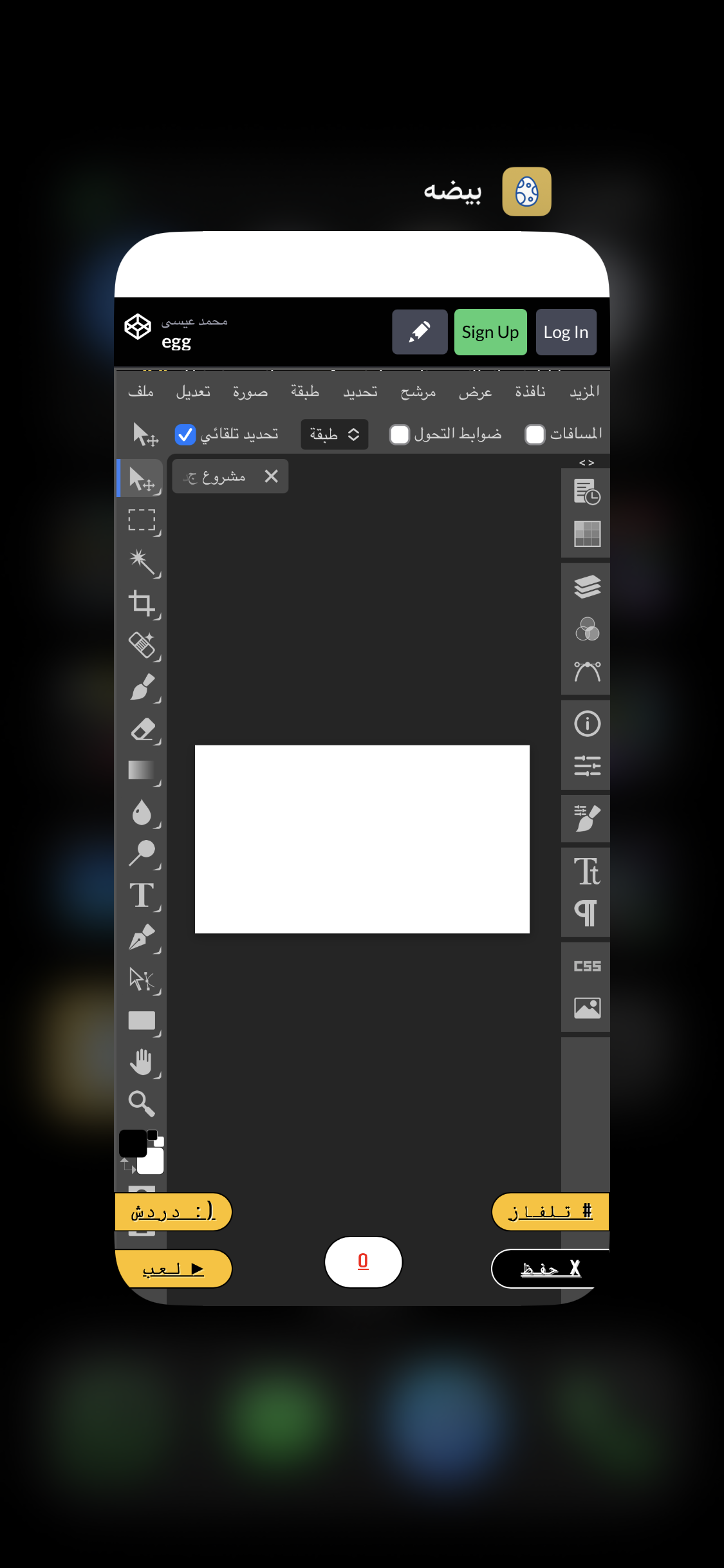The width and height of the screenshot is (724, 1568).
Task: Open the ملف menu
Action: [x=141, y=391]
